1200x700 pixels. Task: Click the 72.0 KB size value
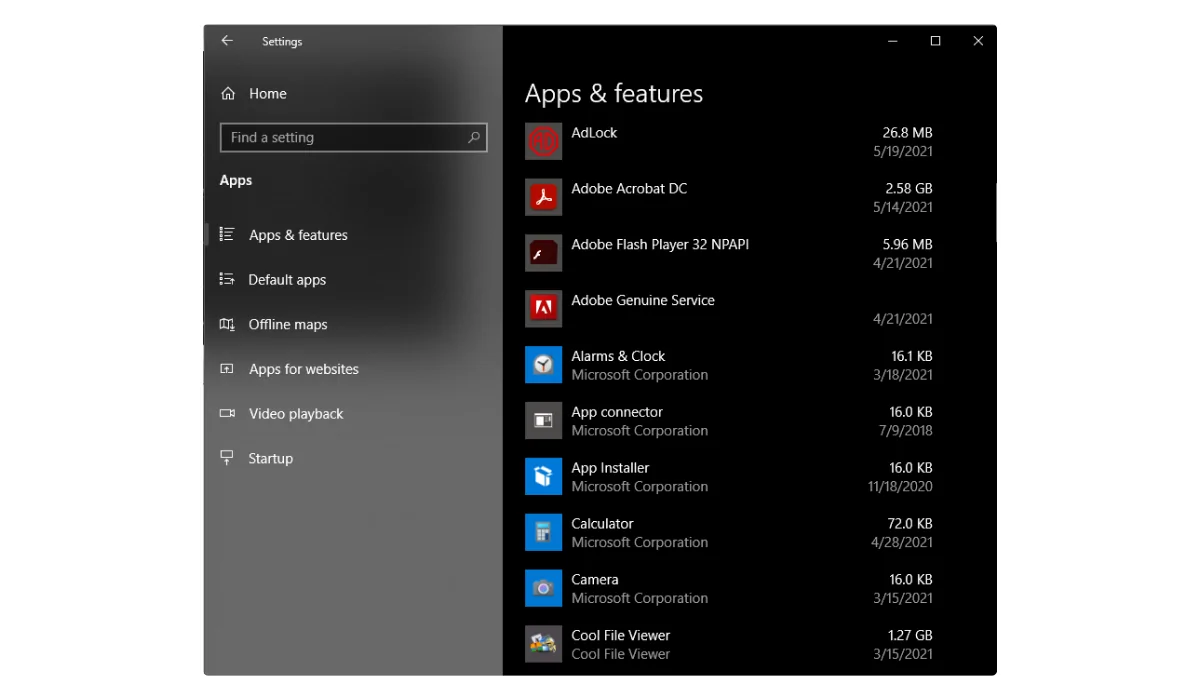coord(910,524)
